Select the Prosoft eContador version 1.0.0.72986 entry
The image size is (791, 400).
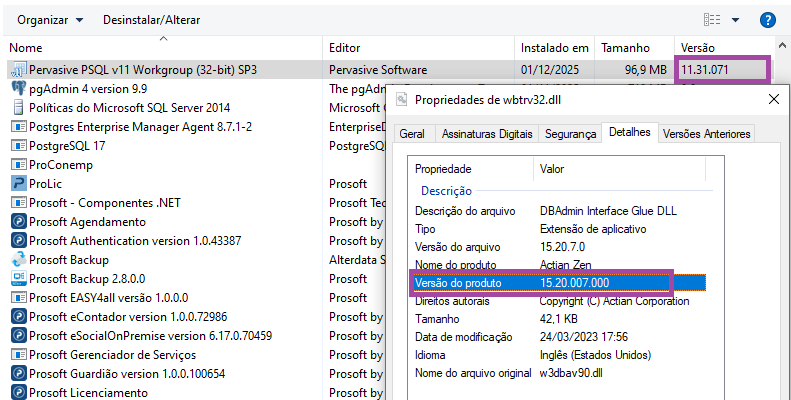click(128, 317)
